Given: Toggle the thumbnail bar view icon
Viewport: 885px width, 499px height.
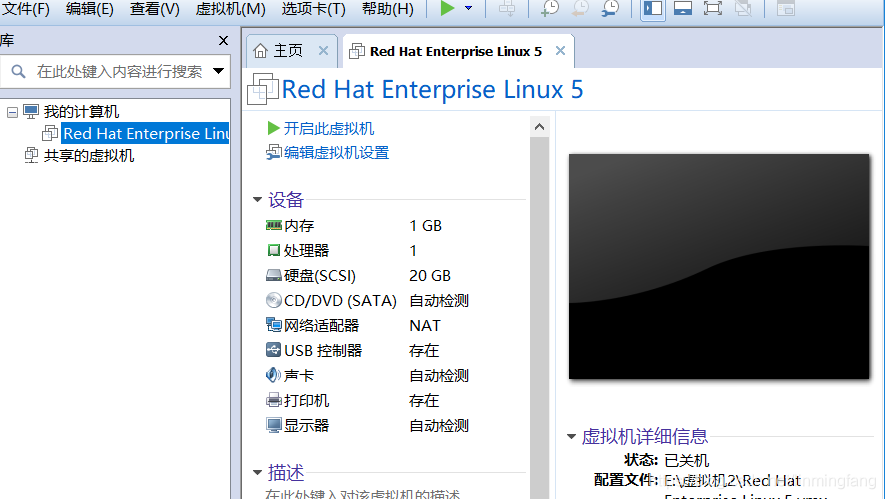Looking at the screenshot, I should click(x=683, y=8).
